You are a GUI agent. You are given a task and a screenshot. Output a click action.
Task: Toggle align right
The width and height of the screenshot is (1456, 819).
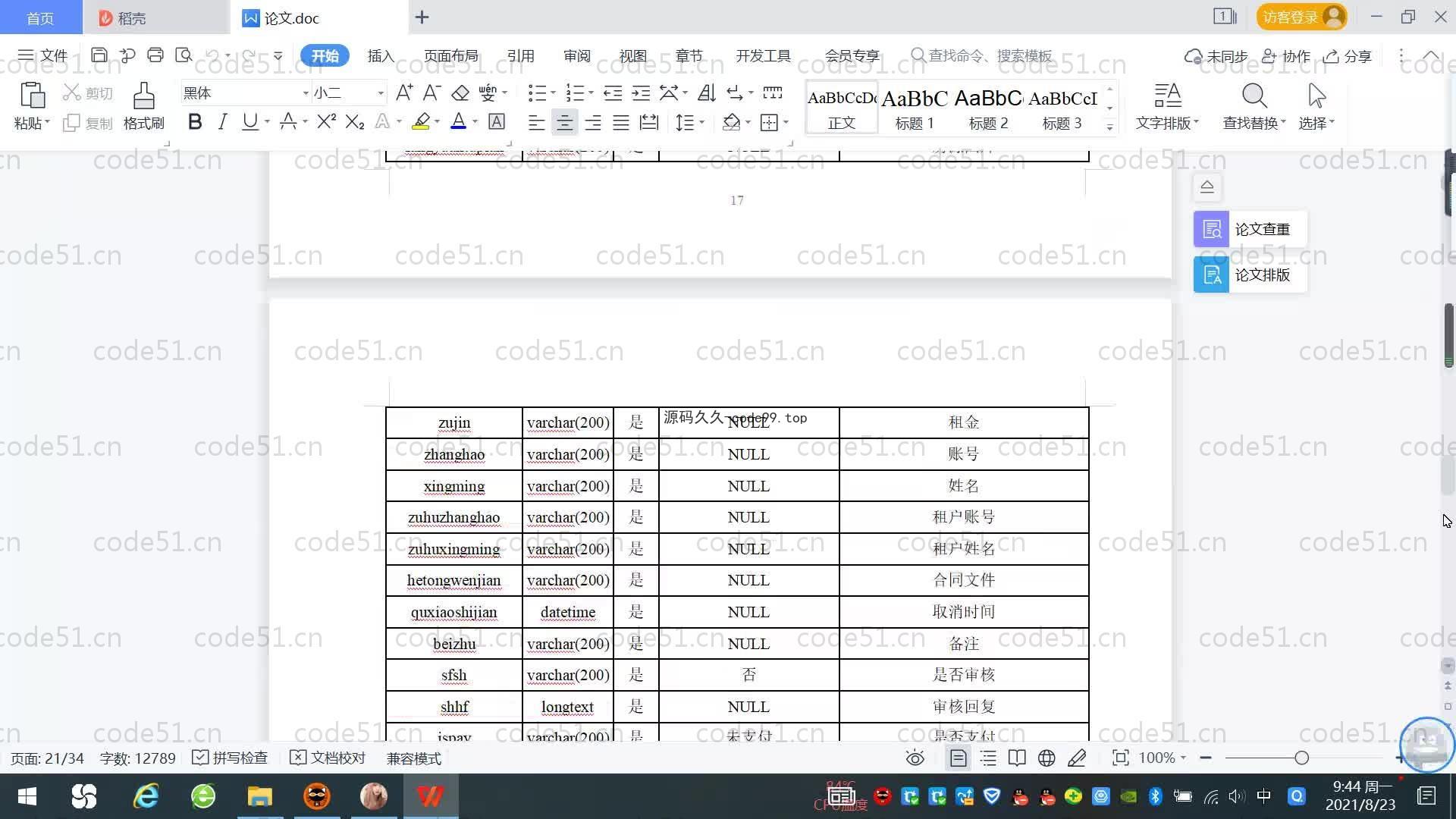593,122
